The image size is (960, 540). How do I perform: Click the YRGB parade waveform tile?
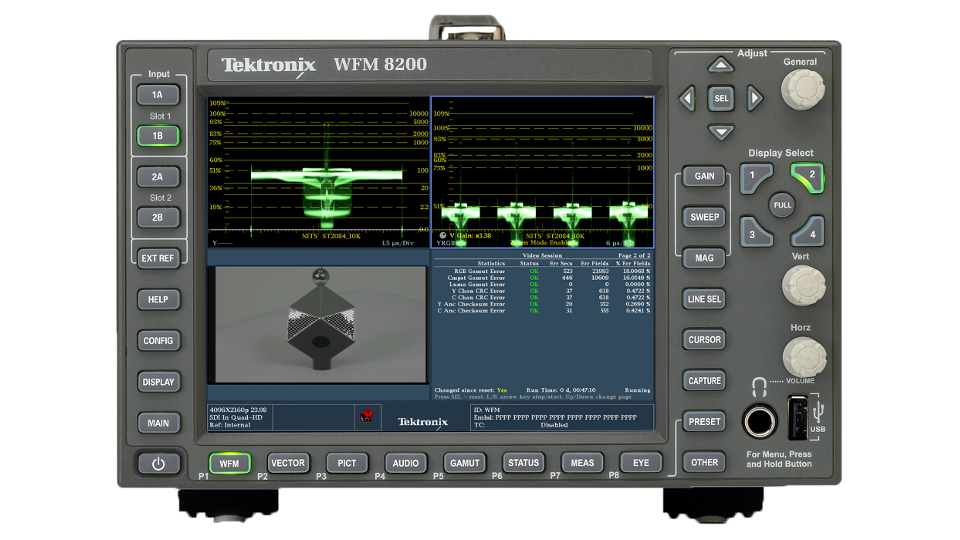coord(542,172)
